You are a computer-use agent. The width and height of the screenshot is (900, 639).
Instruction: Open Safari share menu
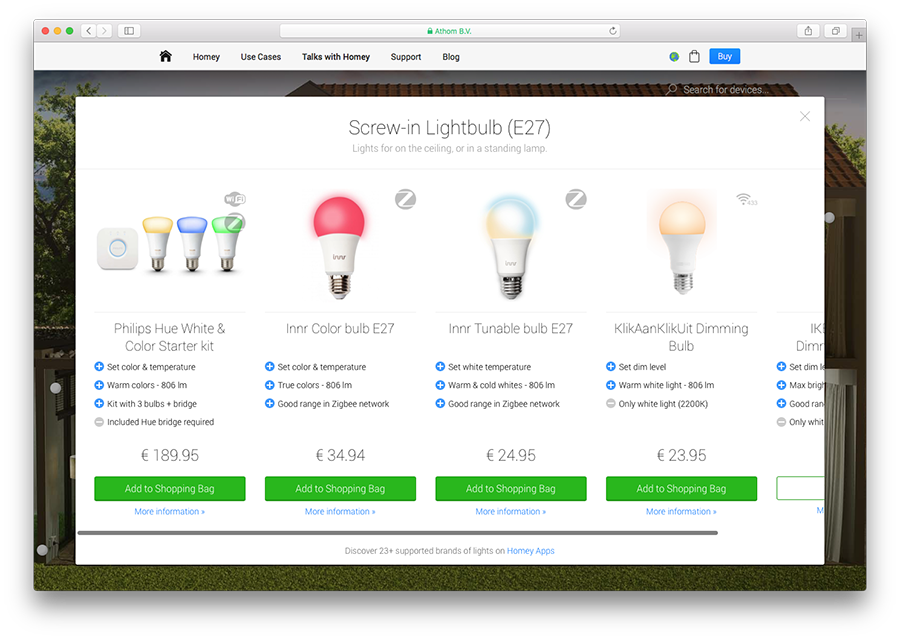(808, 31)
